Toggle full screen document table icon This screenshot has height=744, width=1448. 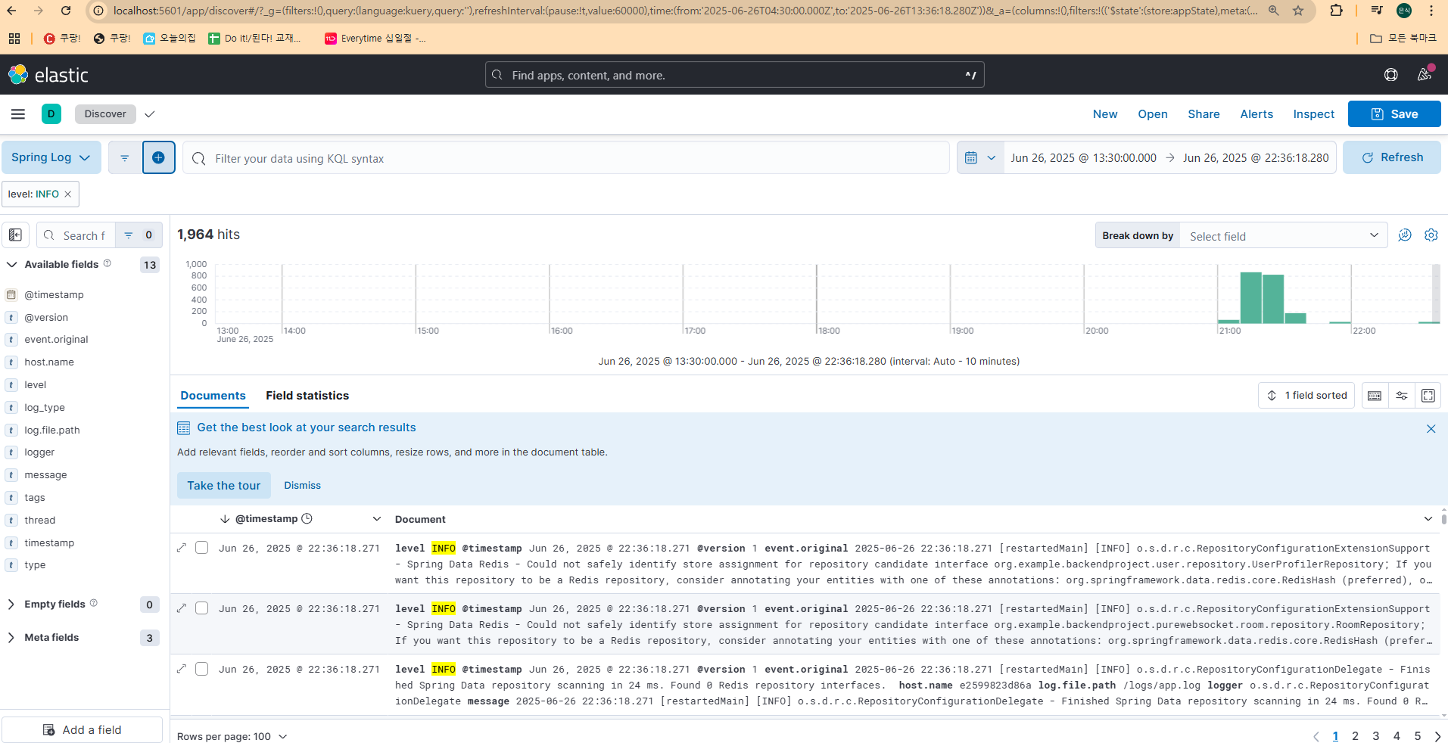click(x=1428, y=396)
